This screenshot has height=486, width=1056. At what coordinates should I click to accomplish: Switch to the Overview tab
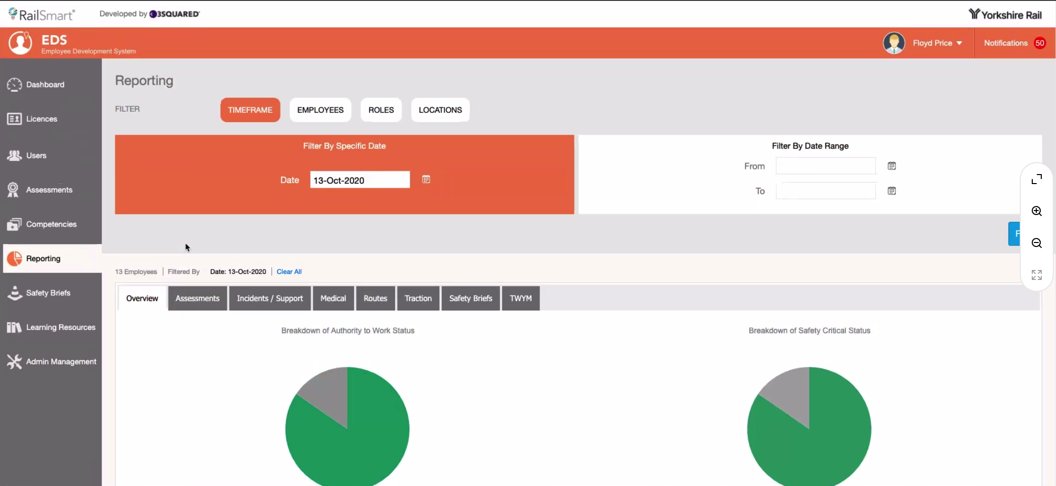click(142, 299)
